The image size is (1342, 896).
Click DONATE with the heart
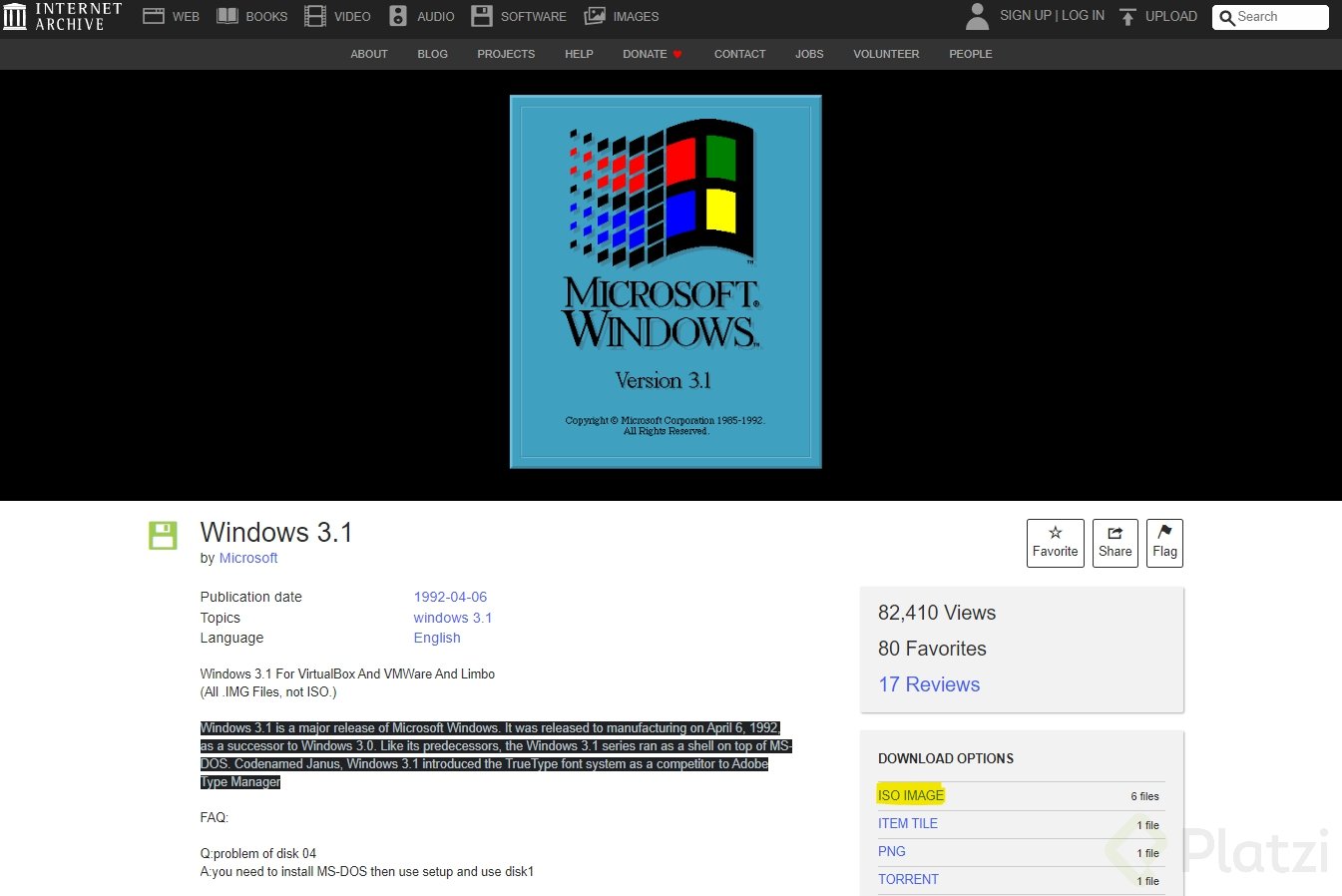(x=653, y=54)
